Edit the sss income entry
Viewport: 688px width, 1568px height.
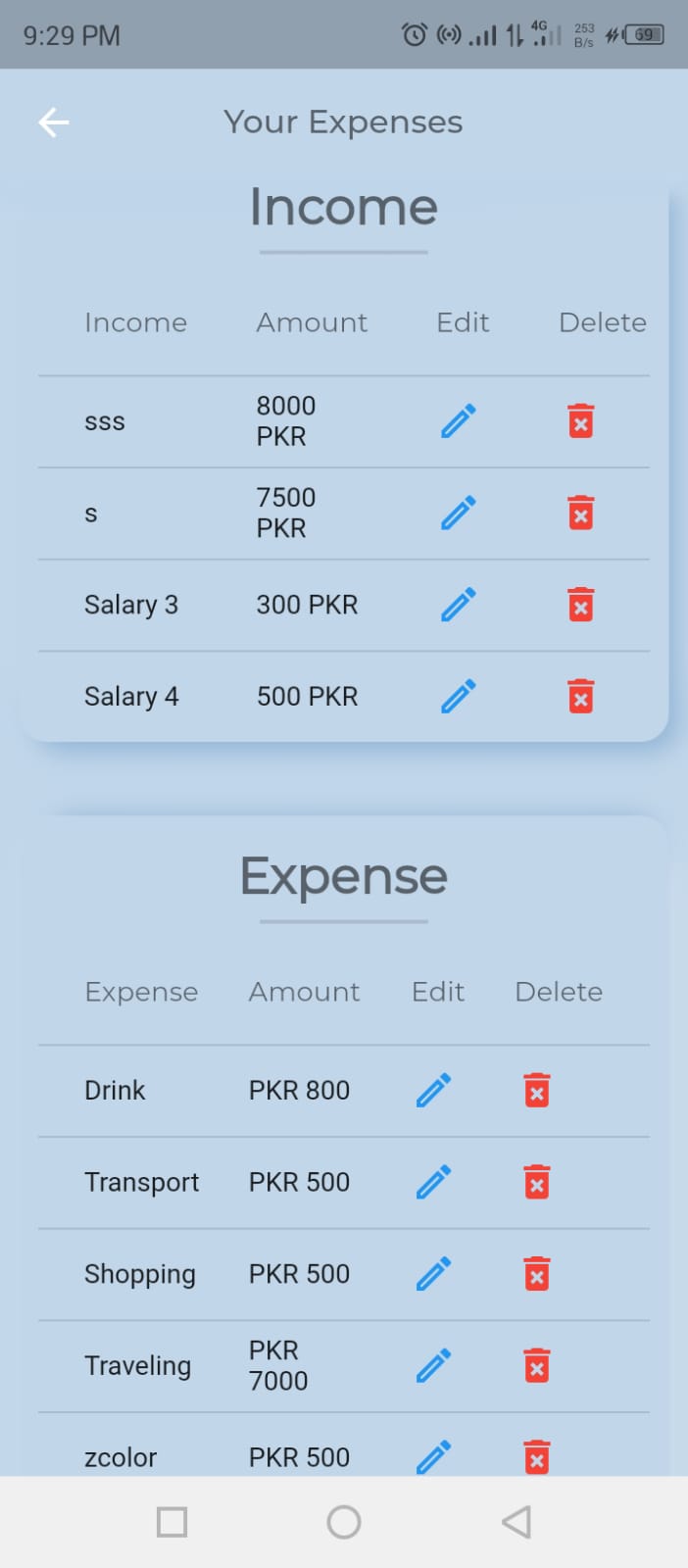(458, 420)
